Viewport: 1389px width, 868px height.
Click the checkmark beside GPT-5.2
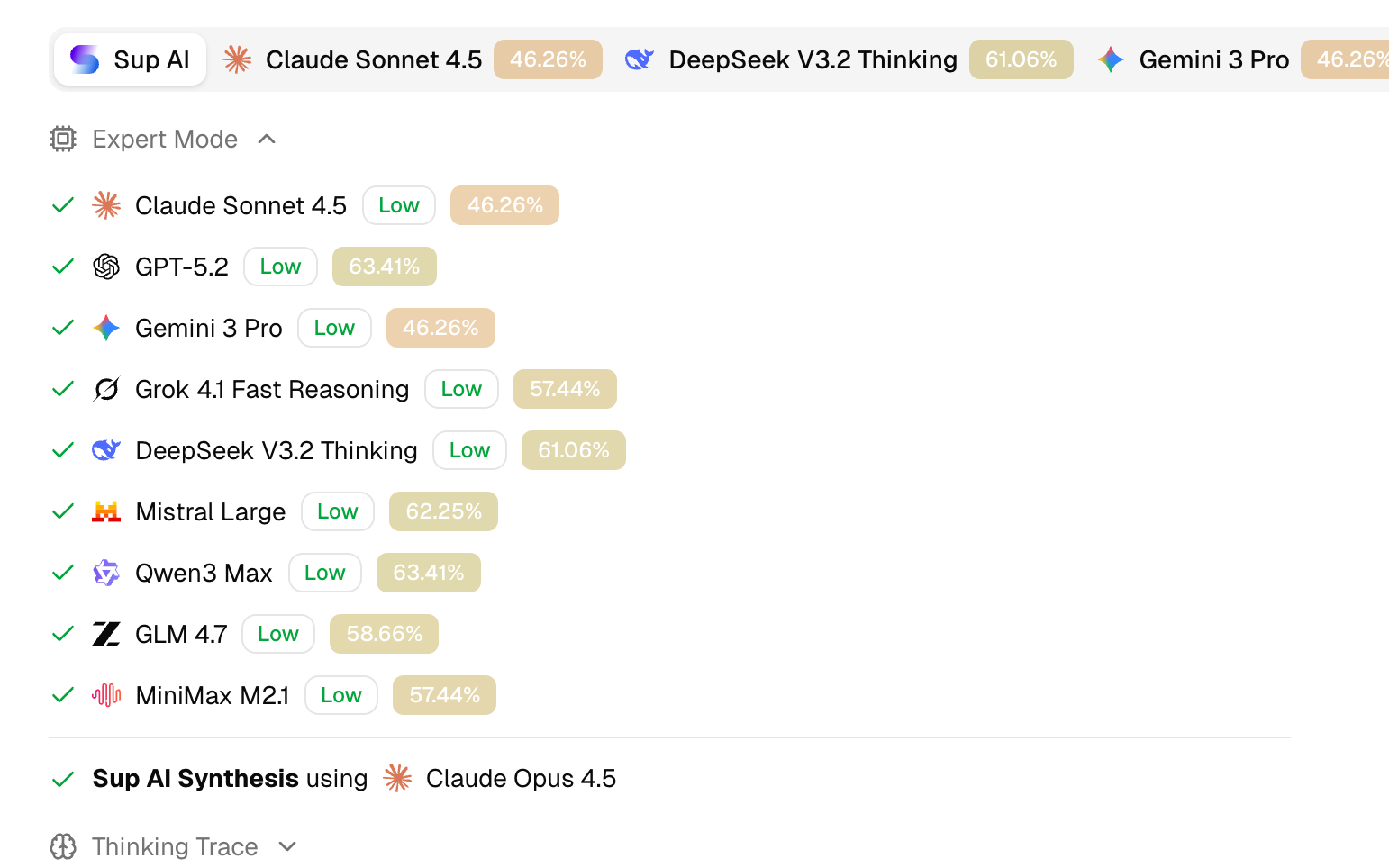[x=63, y=267]
